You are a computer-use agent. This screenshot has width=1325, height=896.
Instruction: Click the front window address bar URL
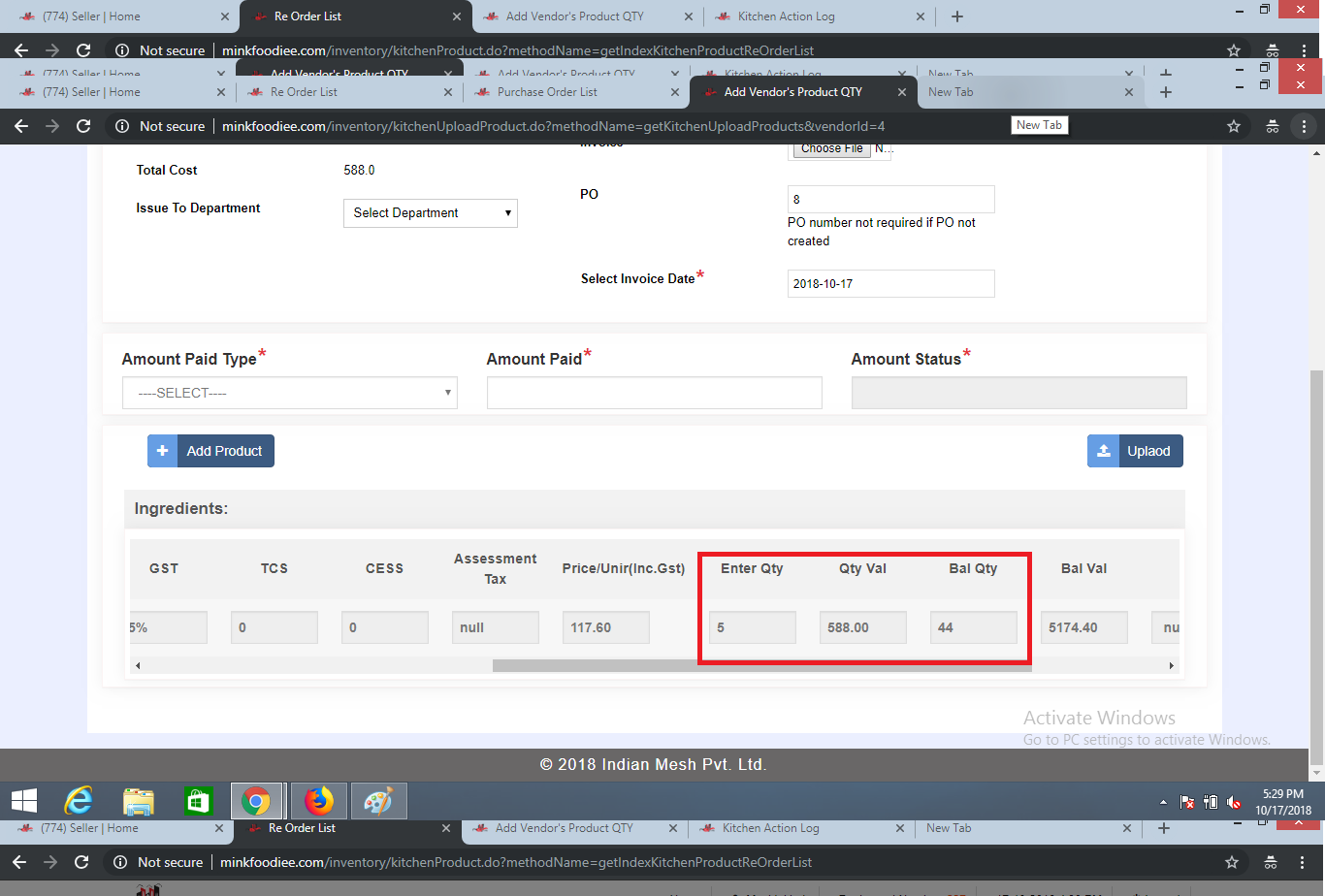[553, 126]
